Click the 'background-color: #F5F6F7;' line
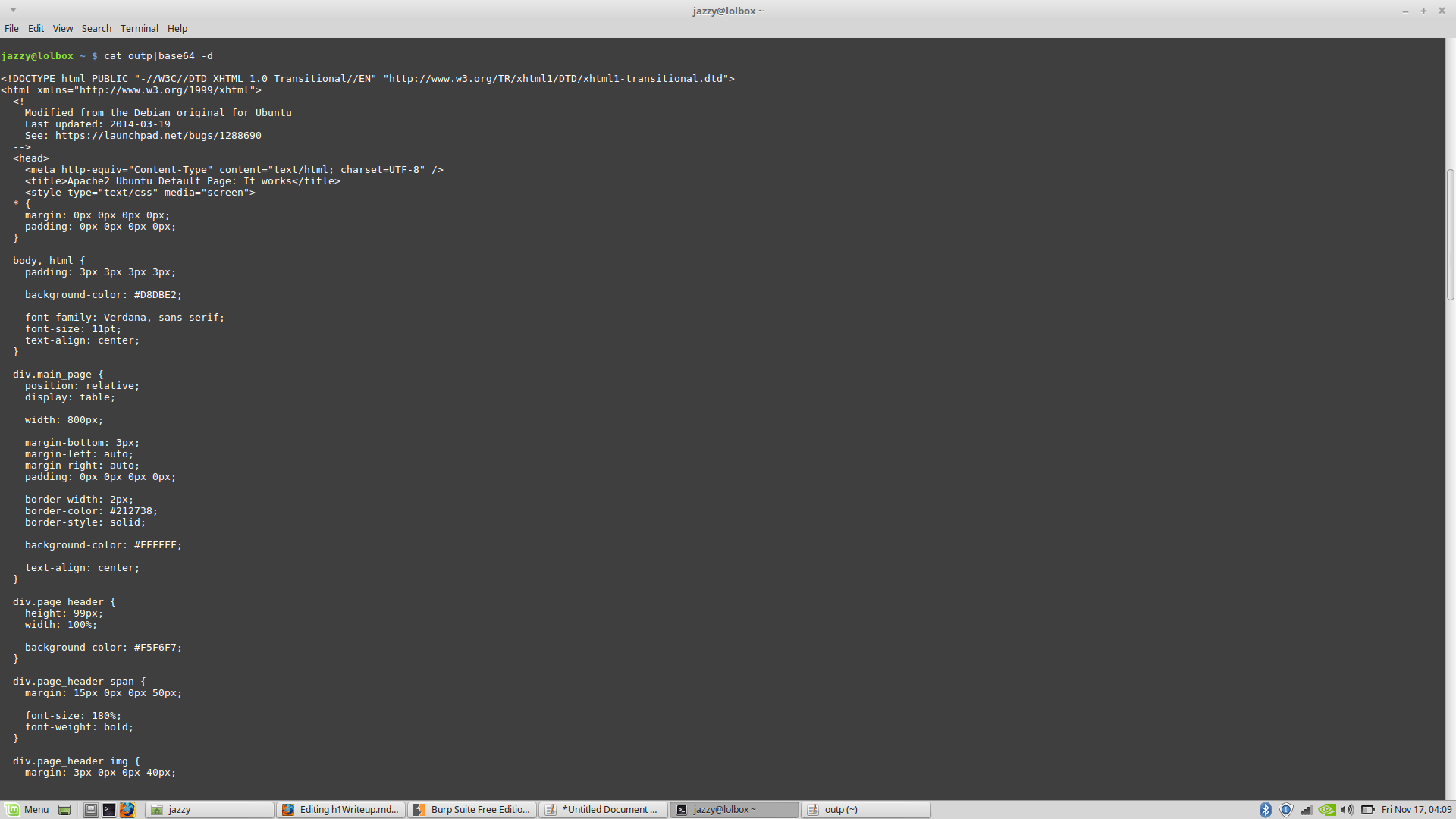 (x=104, y=648)
